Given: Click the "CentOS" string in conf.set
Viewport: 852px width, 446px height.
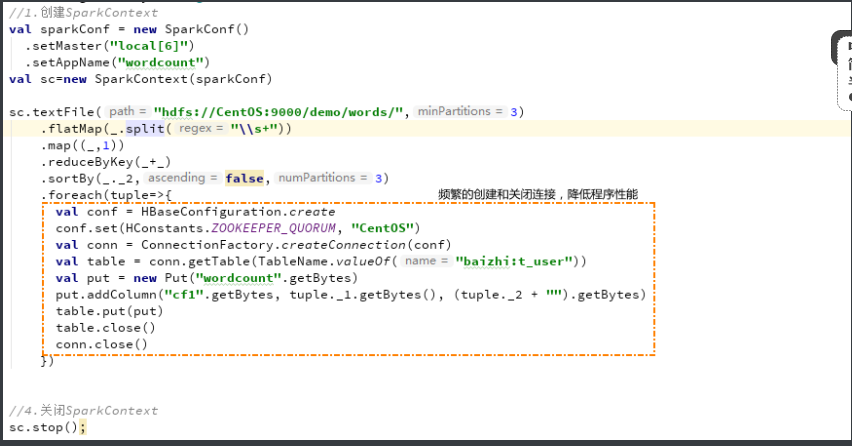Looking at the screenshot, I should click(383, 228).
